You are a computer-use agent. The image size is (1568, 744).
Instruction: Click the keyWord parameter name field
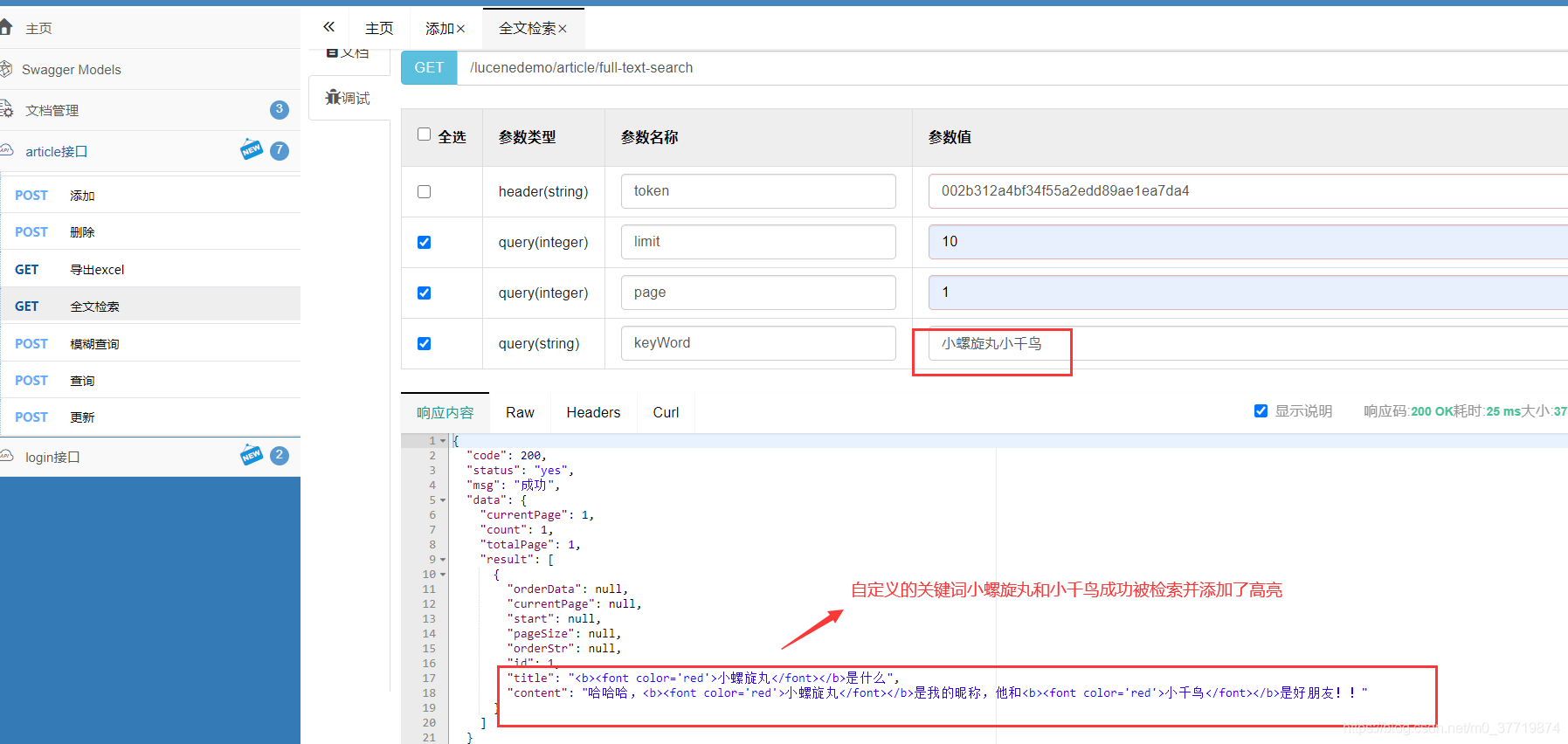click(x=758, y=343)
